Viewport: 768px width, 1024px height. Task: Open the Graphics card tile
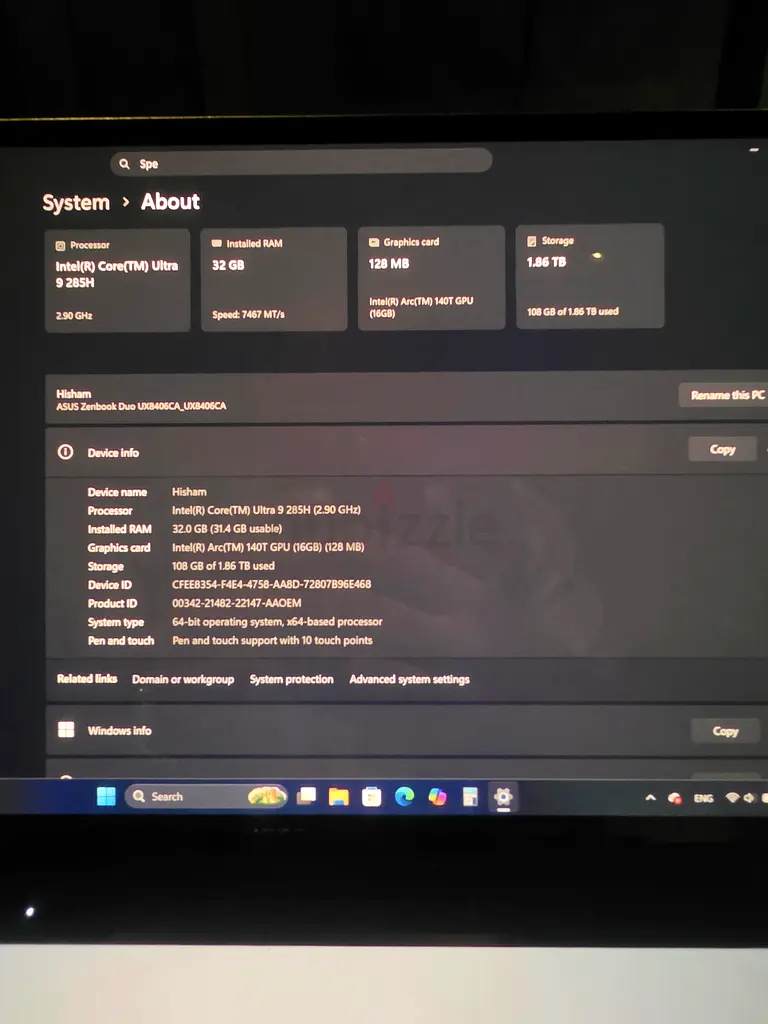431,278
